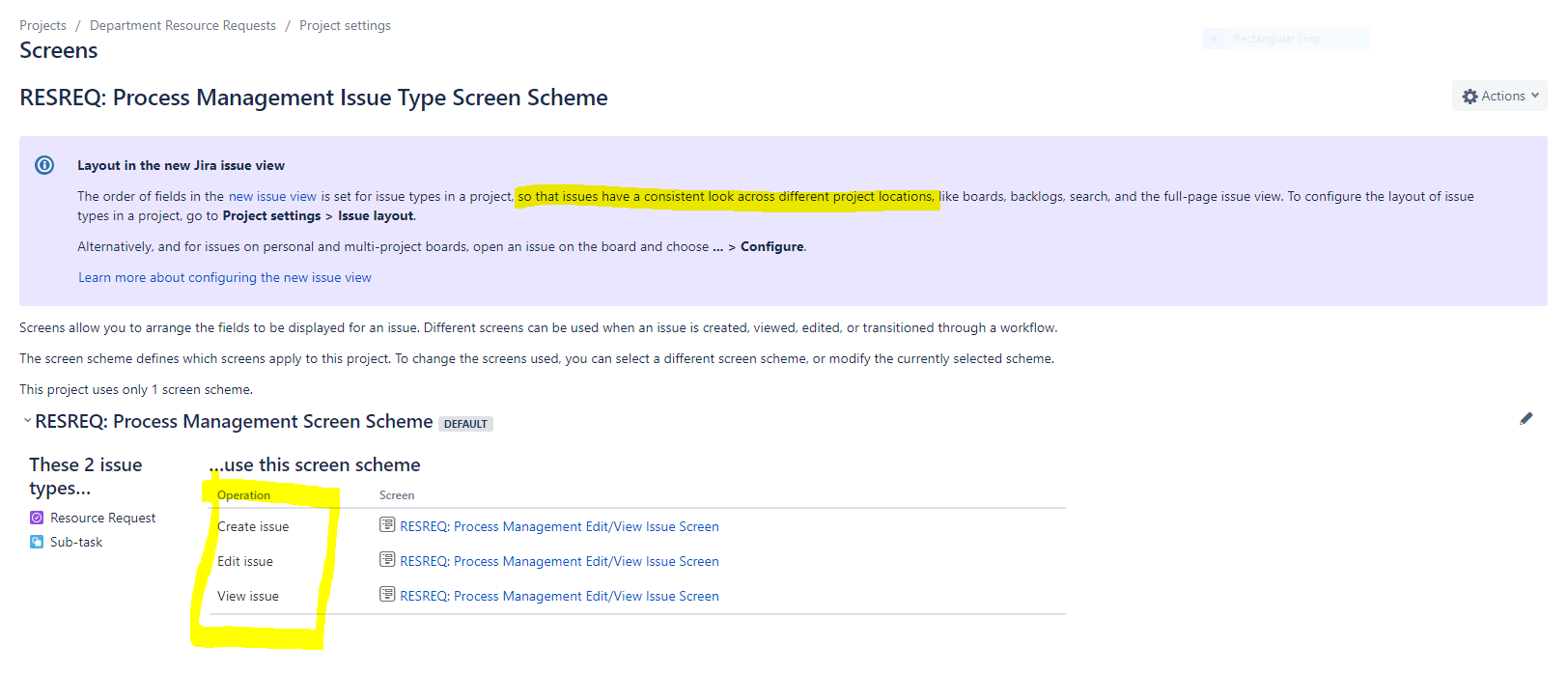This screenshot has width=1568, height=674.
Task: Open the screen link for Create issue operation
Action: point(559,526)
